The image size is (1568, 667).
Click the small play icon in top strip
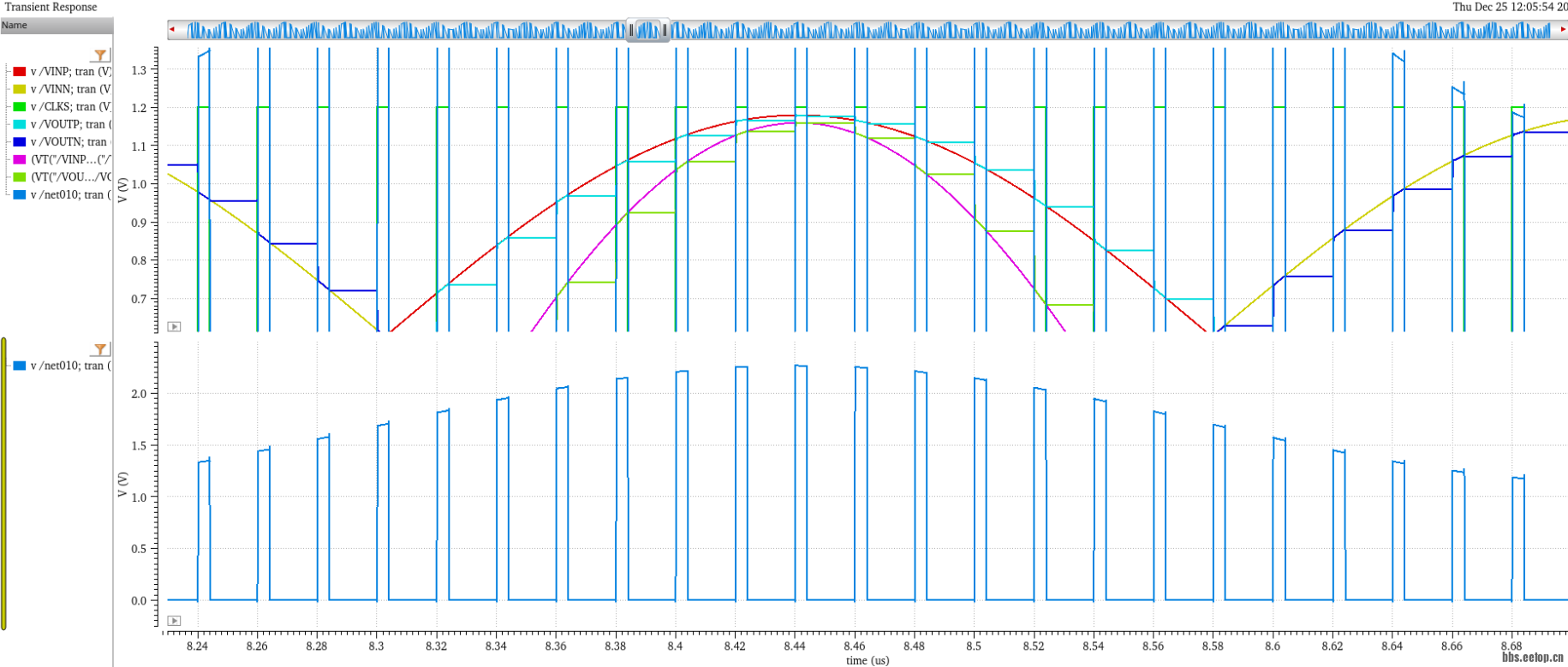point(174,326)
